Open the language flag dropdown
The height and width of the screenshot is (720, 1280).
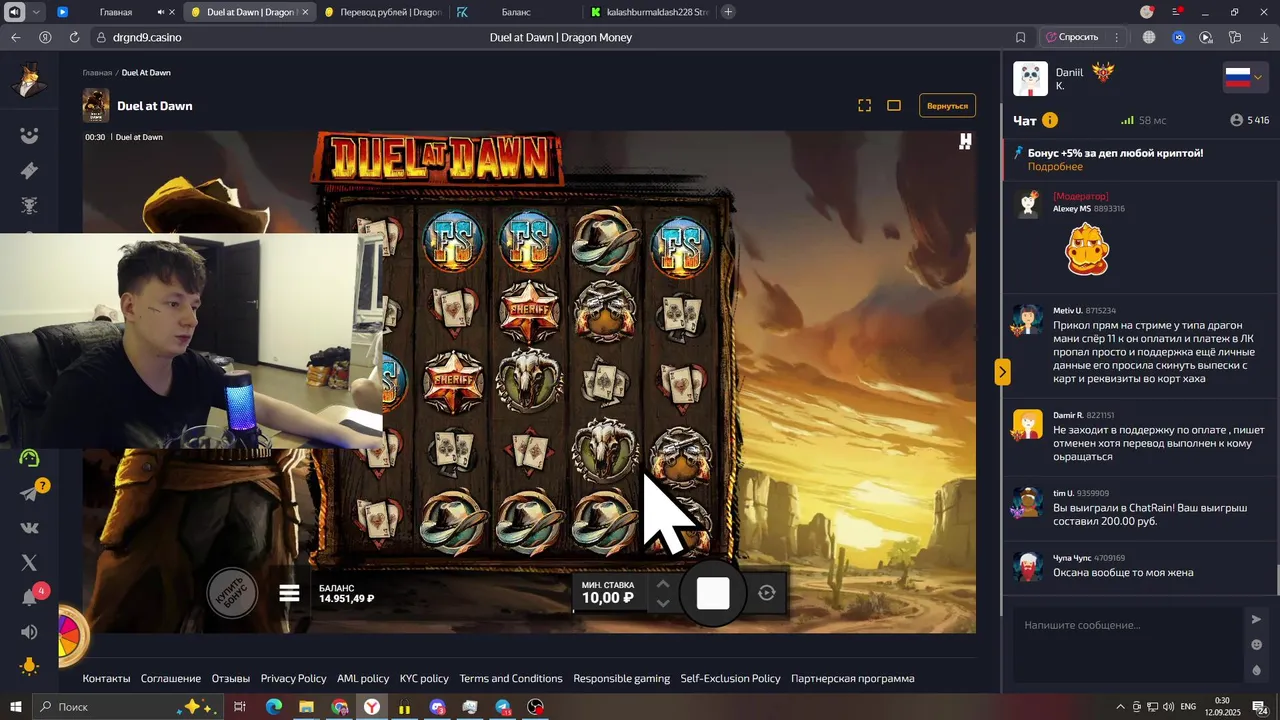(x=1244, y=78)
